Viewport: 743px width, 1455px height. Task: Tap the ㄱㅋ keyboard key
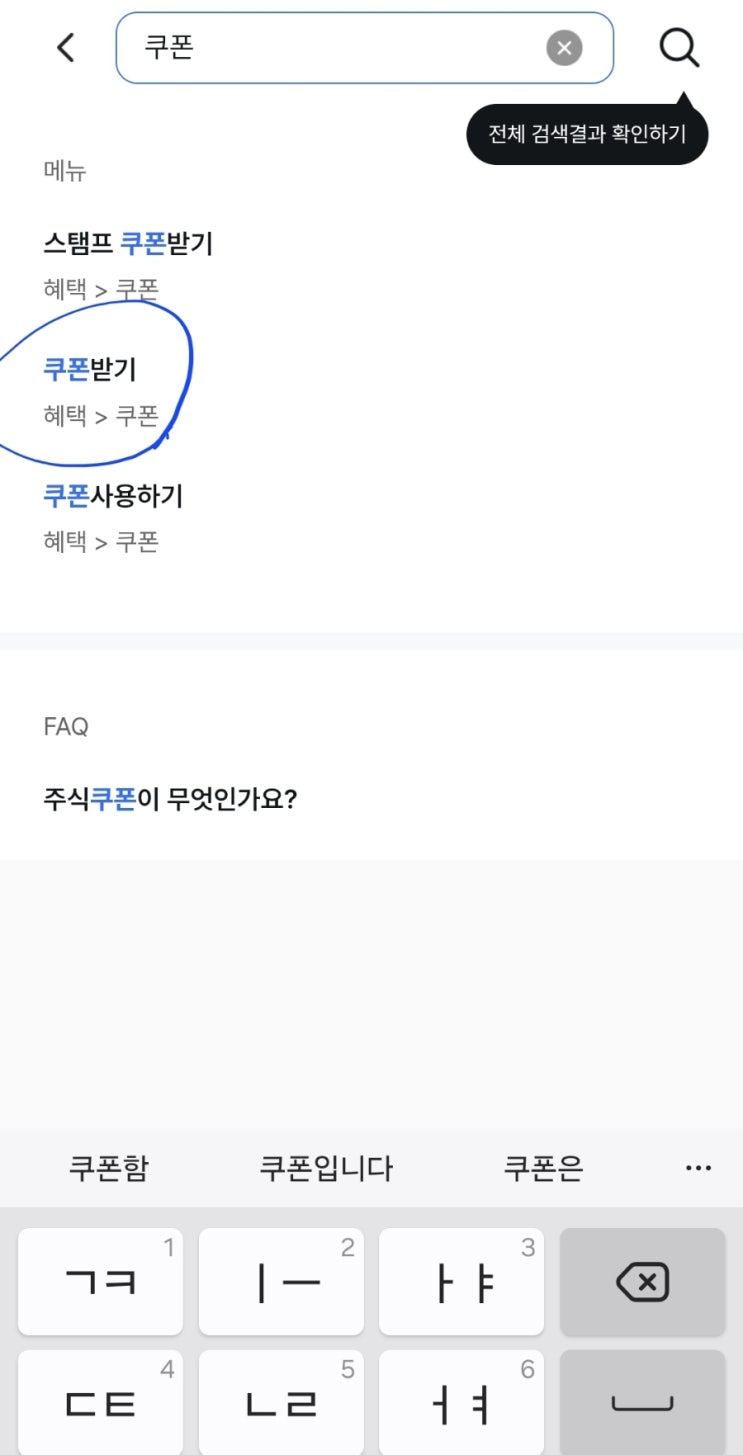pos(101,1282)
